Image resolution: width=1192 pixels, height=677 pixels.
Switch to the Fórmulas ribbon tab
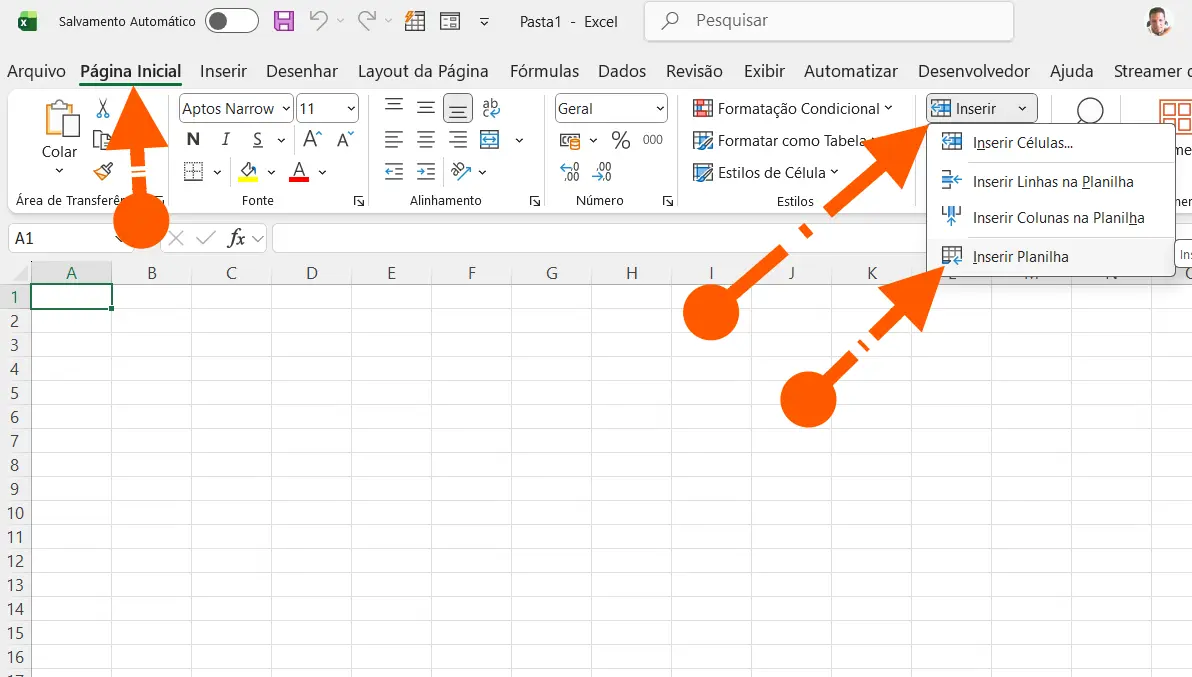544,71
